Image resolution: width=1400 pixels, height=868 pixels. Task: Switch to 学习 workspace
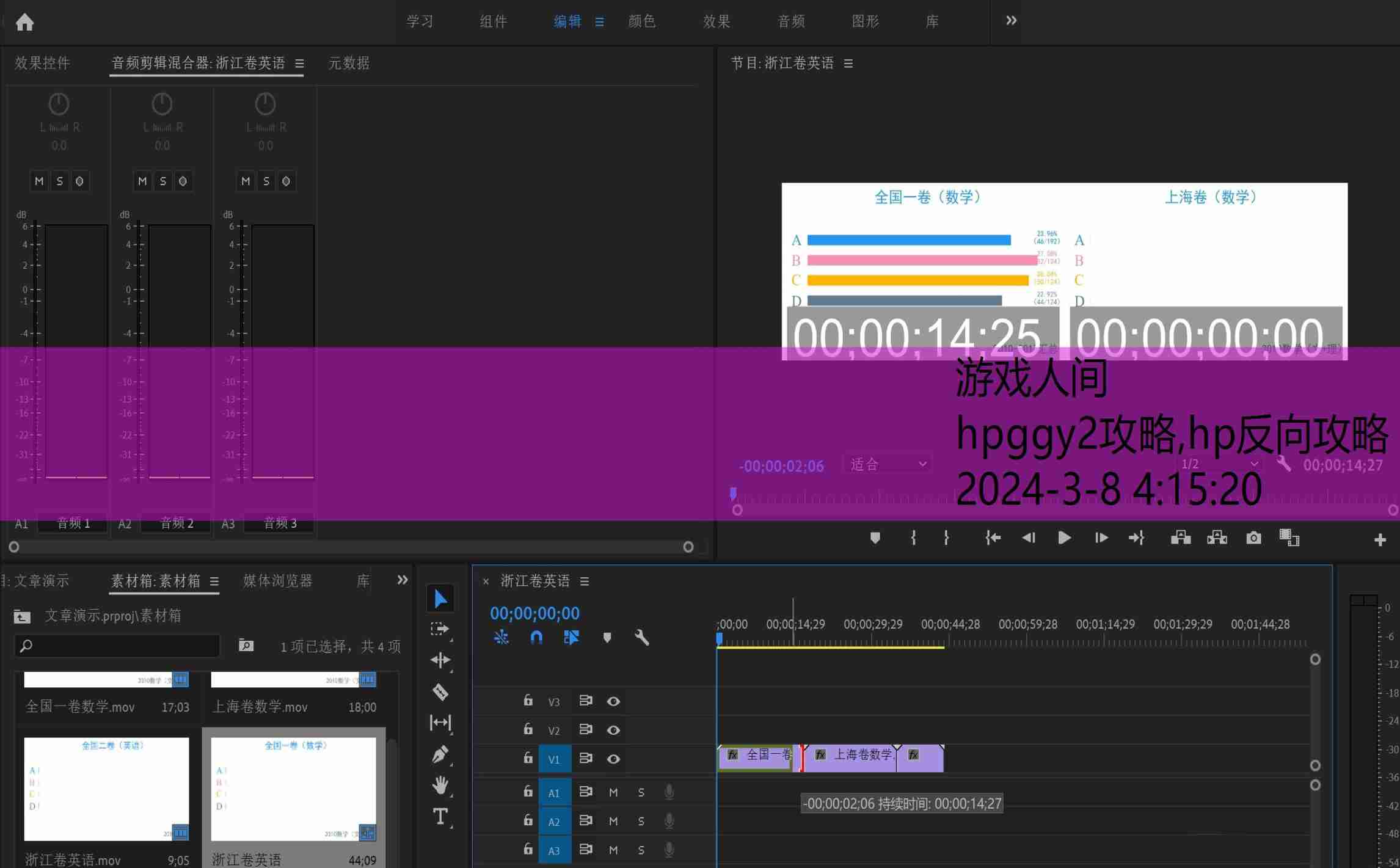(x=420, y=21)
